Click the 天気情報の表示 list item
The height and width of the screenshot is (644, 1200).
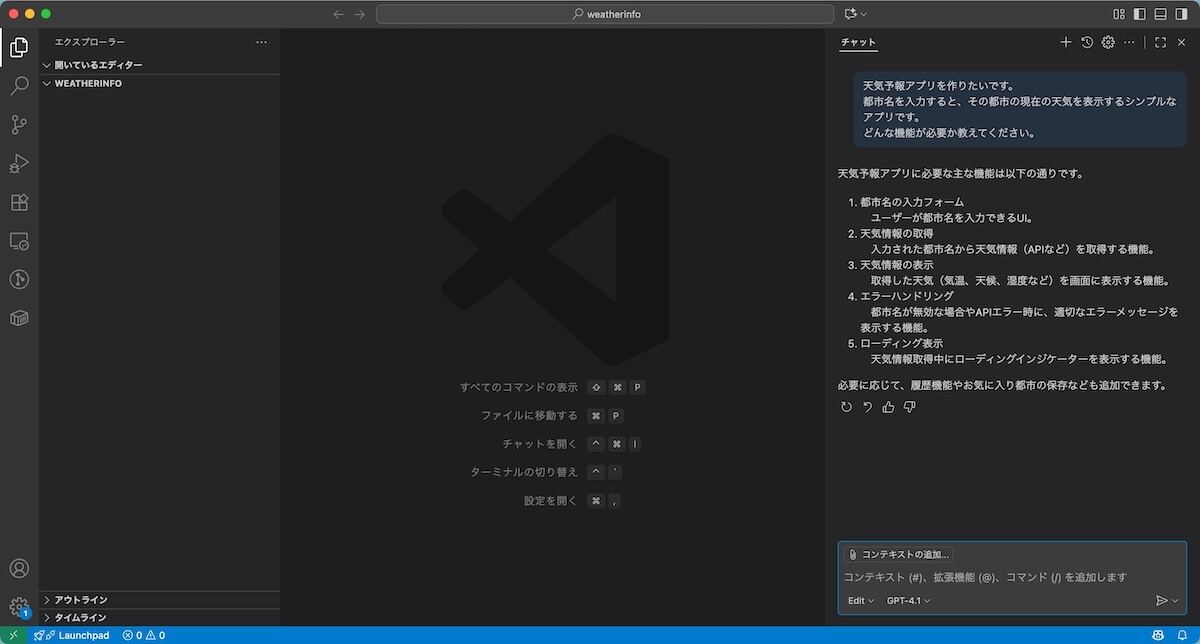coord(896,265)
